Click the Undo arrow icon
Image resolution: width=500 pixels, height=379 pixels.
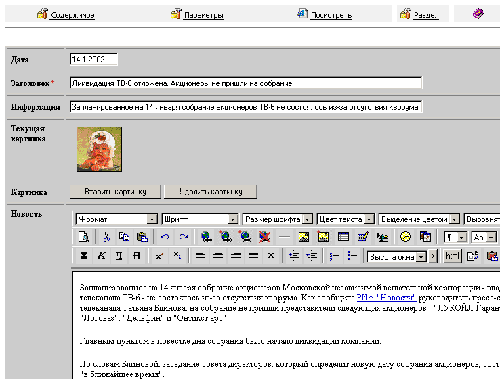click(165, 237)
